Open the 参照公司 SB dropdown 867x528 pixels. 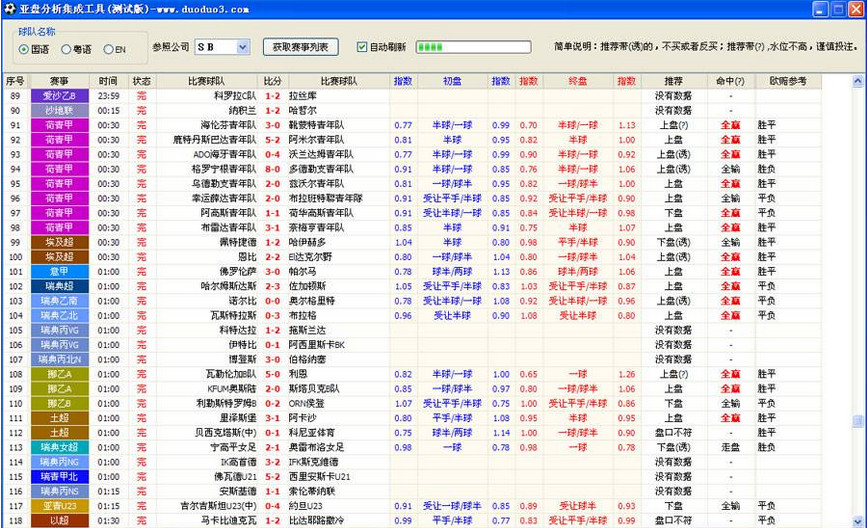(242, 47)
